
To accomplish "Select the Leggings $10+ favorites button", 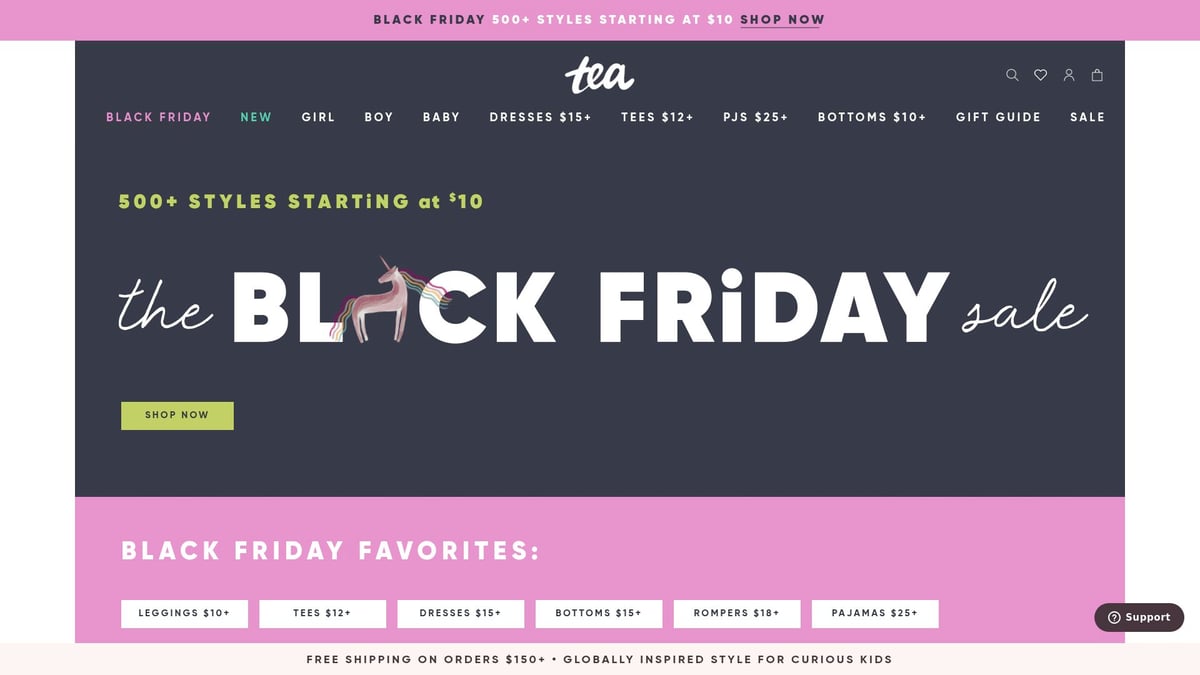I will (184, 613).
